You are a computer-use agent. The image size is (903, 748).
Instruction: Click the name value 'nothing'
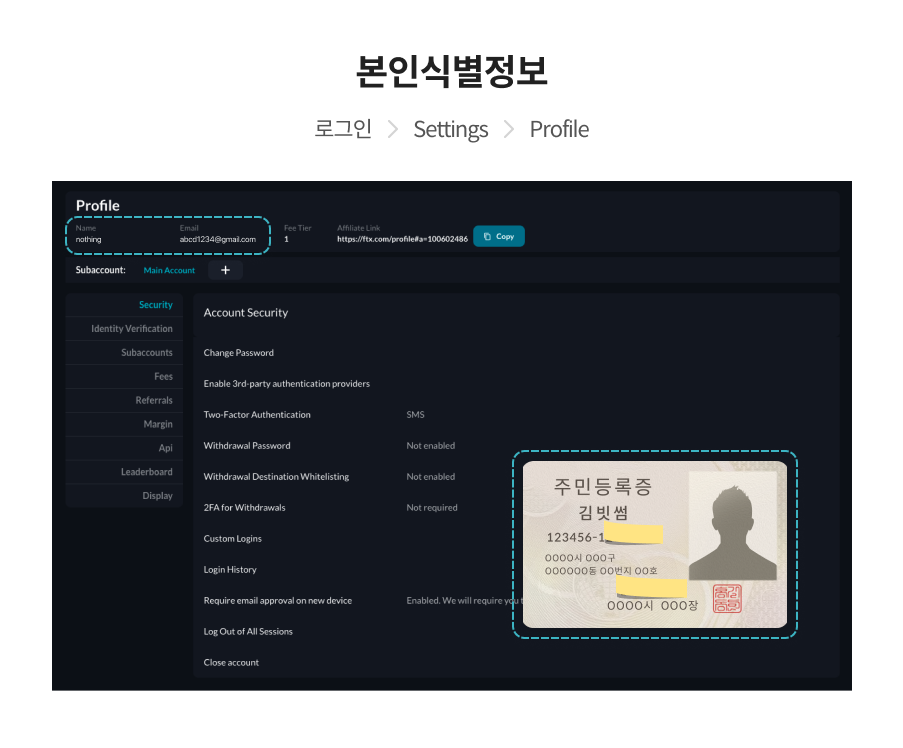[89, 240]
